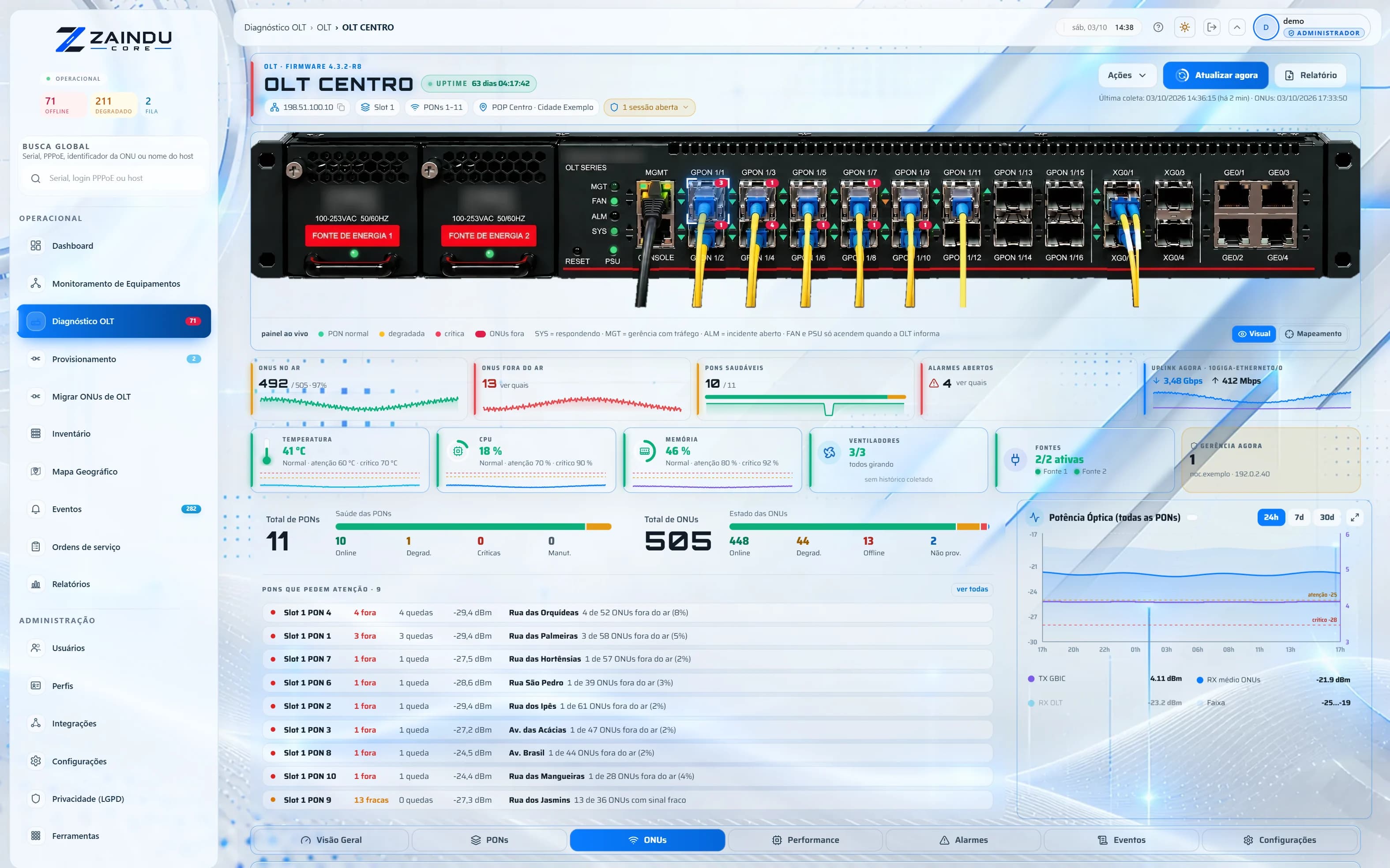
Task: Click the Relatório button
Action: (x=1310, y=75)
